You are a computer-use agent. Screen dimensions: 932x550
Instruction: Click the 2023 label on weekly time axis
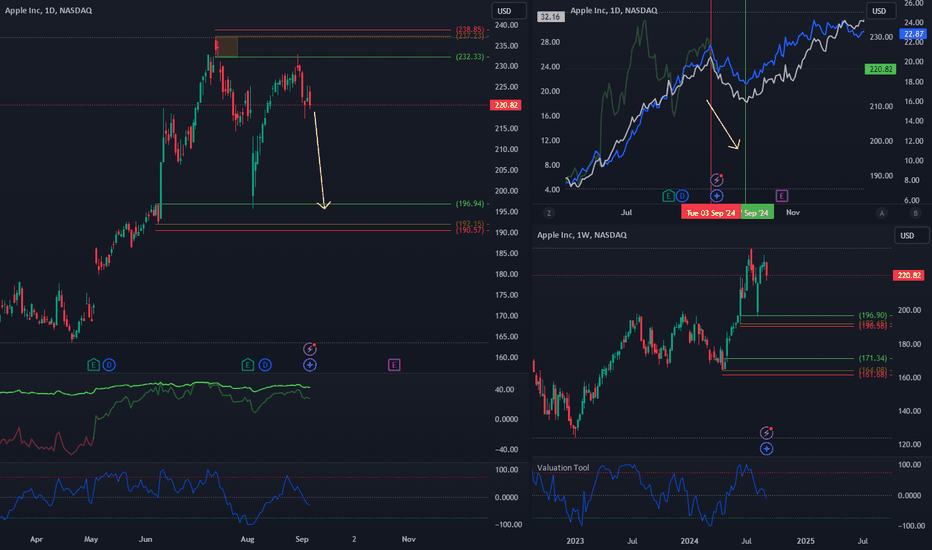(x=575, y=541)
